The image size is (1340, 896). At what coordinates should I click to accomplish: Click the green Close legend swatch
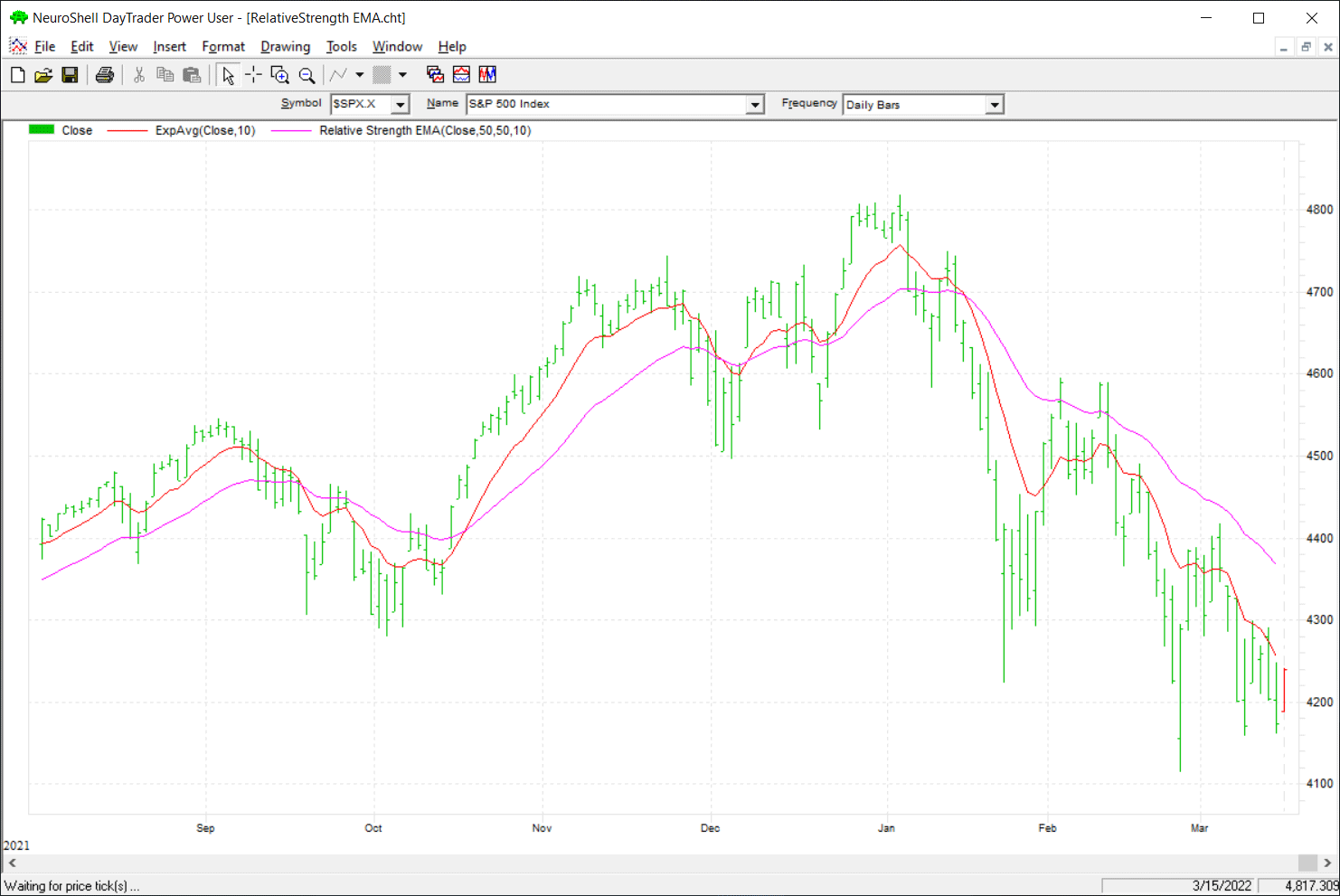[x=42, y=129]
